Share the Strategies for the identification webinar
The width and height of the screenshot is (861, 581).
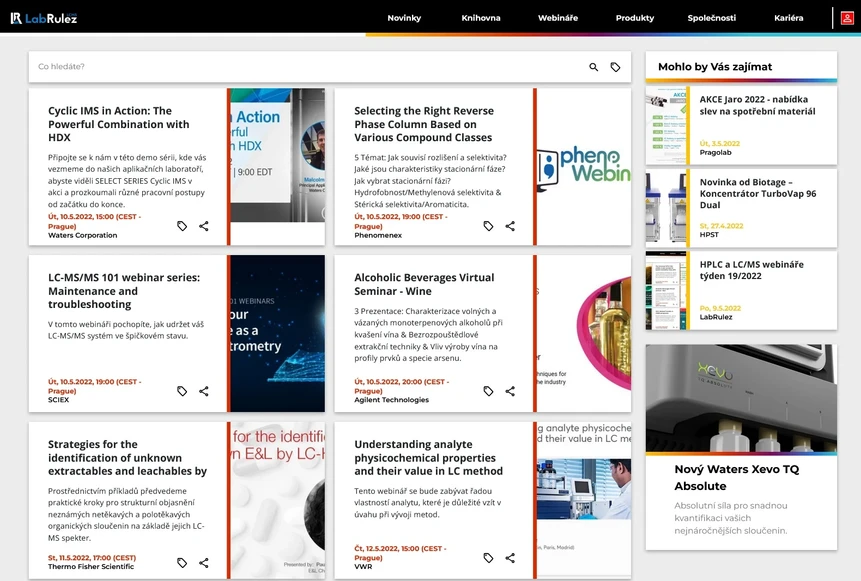204,563
